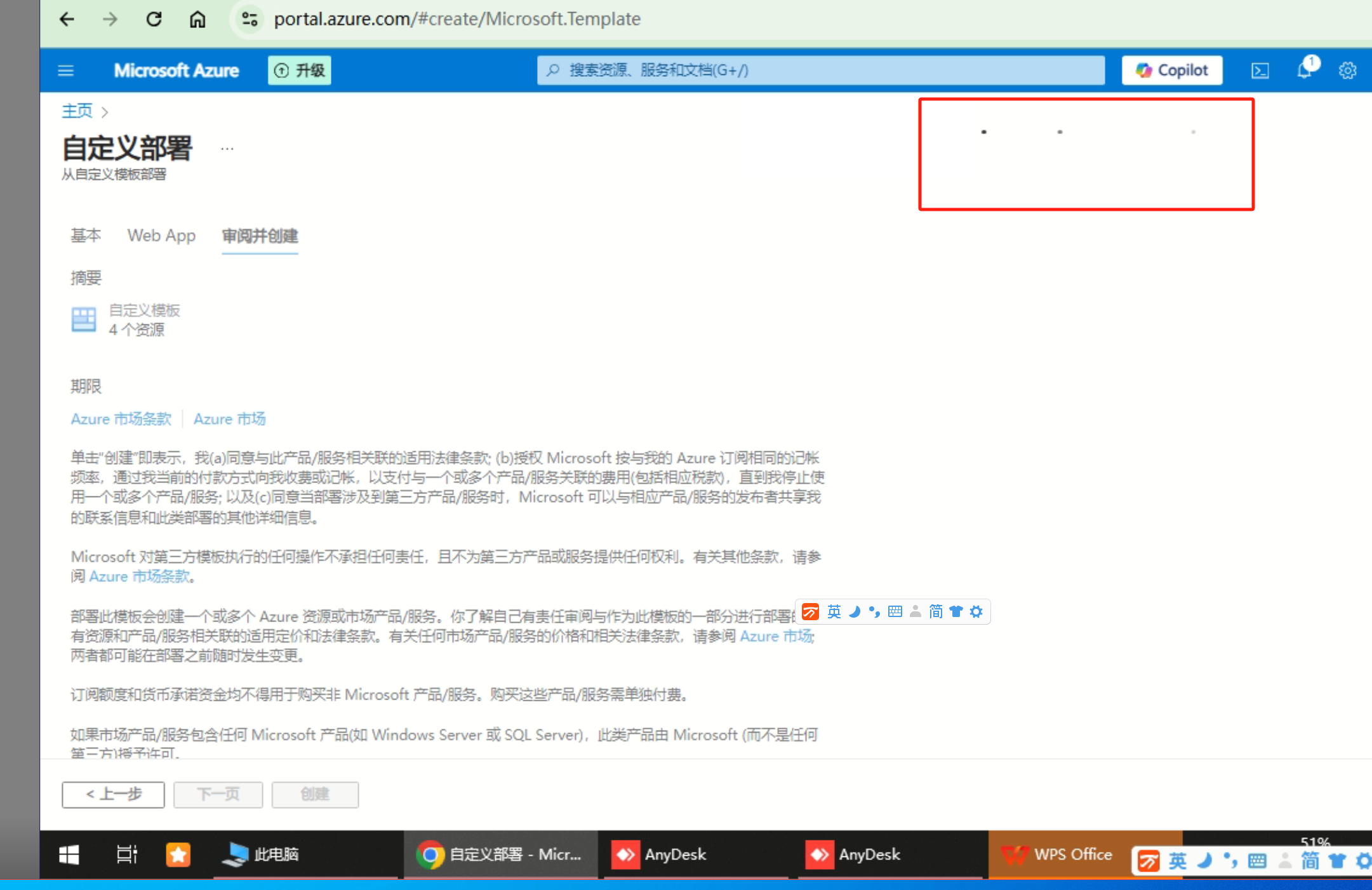Click the browser back arrow
The width and height of the screenshot is (1372, 890).
point(67,19)
